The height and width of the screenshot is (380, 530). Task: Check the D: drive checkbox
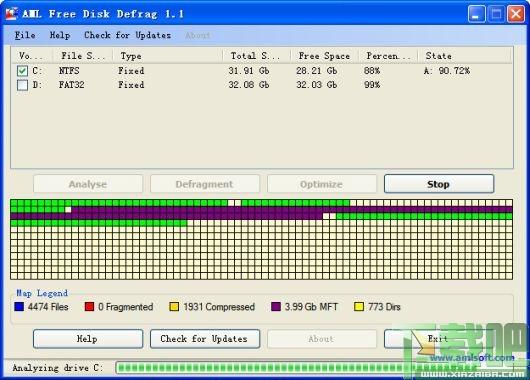point(22,85)
